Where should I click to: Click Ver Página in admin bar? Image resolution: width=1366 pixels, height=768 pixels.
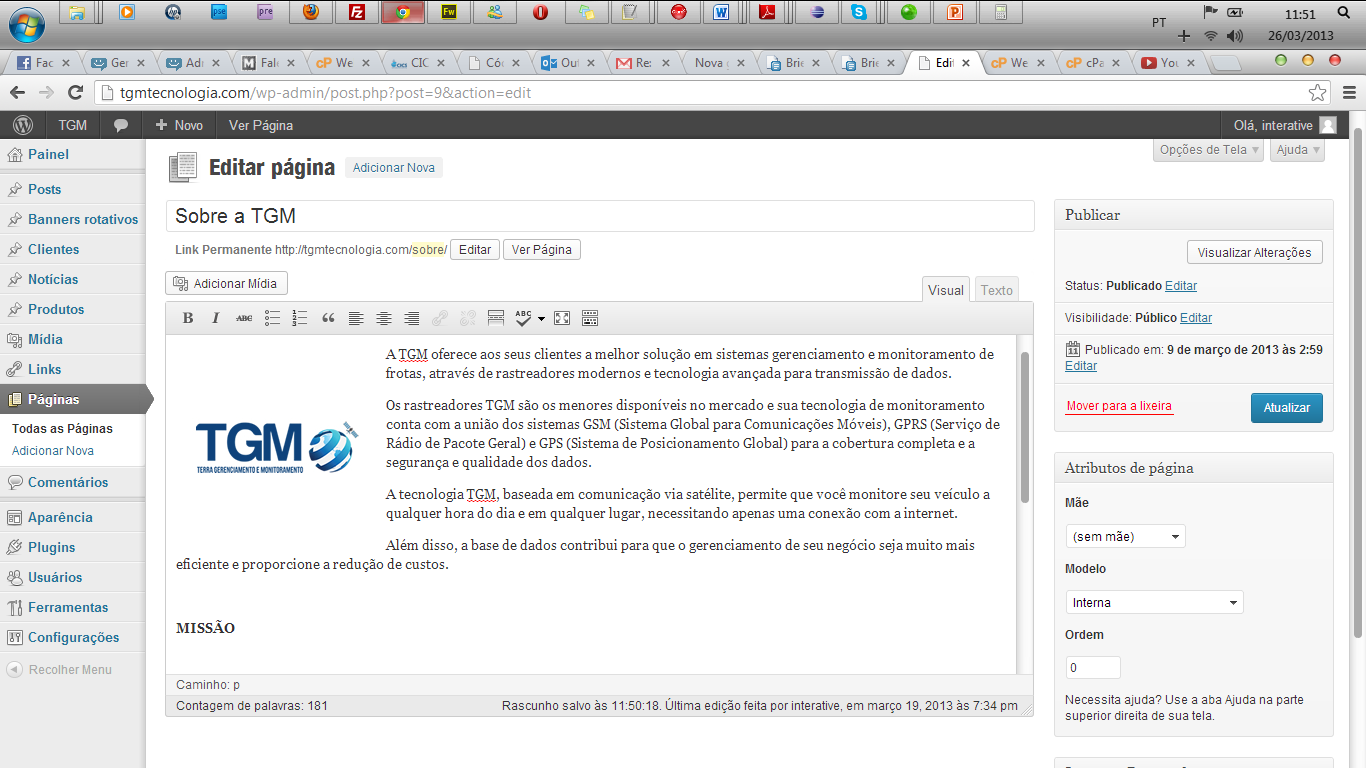tap(261, 125)
